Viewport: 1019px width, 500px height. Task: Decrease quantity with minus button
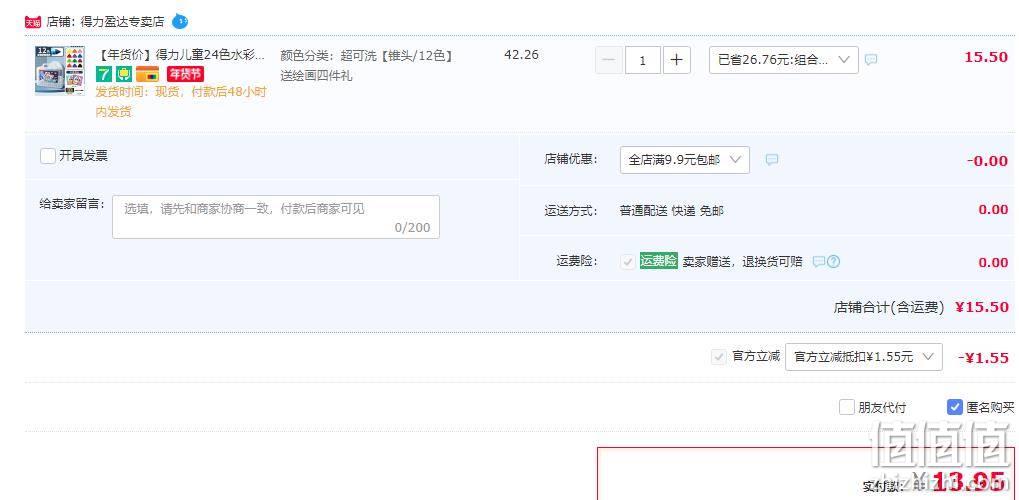[609, 60]
